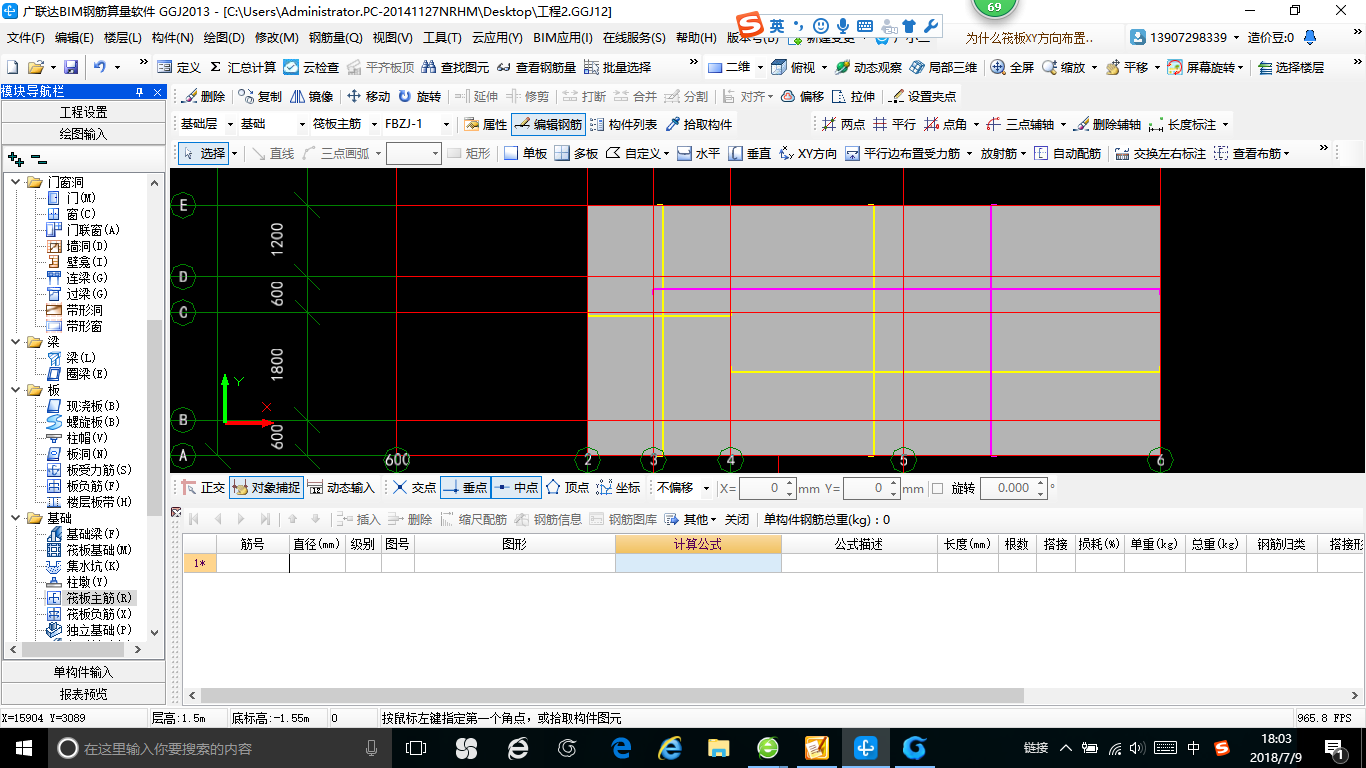This screenshot has height=768, width=1366.
Task: Click 平行 parallel auxiliary axis
Action: pos(894,125)
